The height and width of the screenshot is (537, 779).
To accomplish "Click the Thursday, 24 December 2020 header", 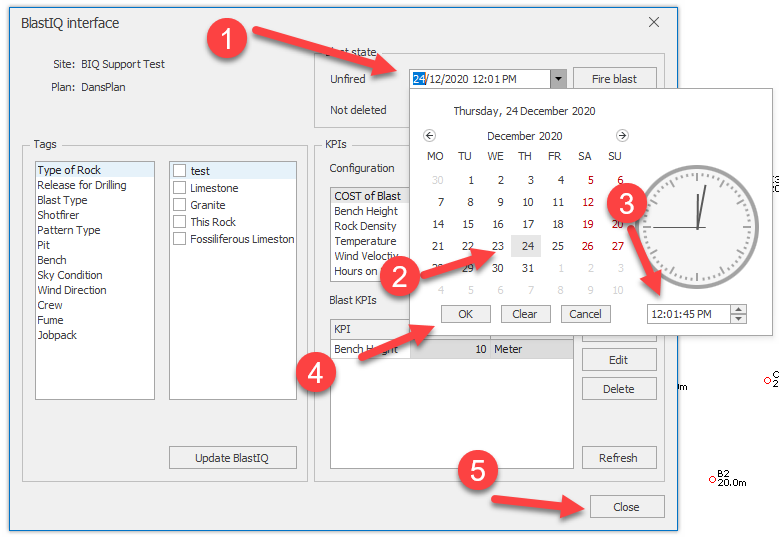I will click(524, 111).
